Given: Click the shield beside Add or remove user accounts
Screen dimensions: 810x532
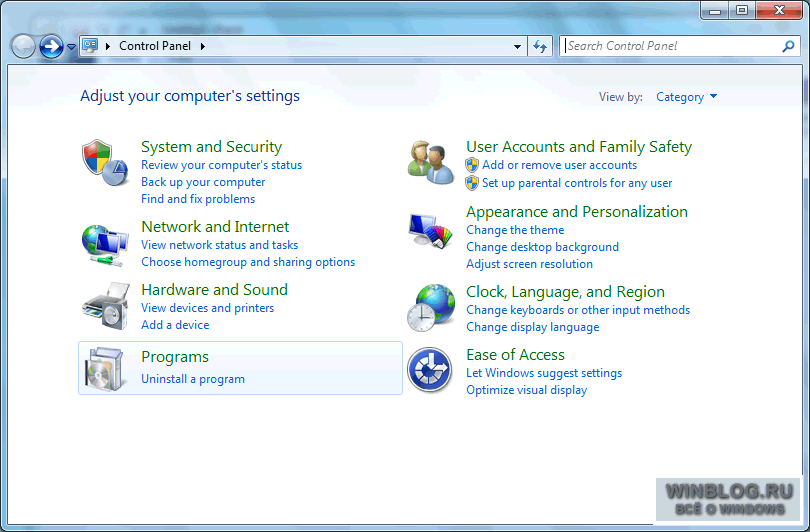Looking at the screenshot, I should click(x=472, y=165).
